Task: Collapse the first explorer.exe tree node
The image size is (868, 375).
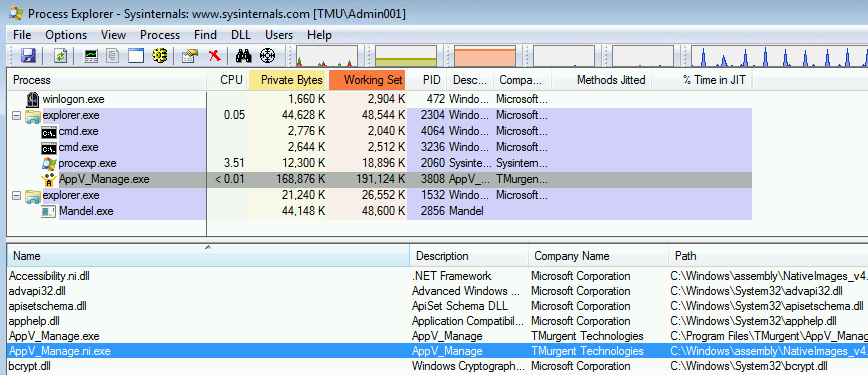Action: [16, 116]
